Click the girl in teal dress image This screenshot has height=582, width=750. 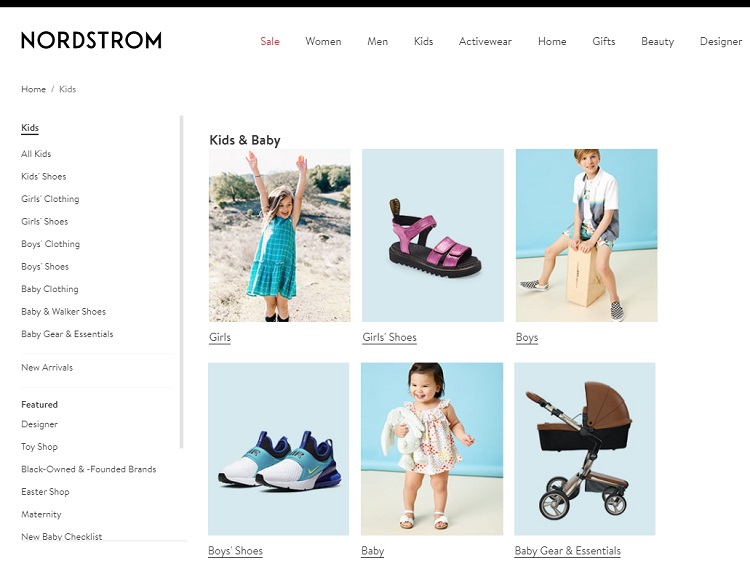point(279,235)
